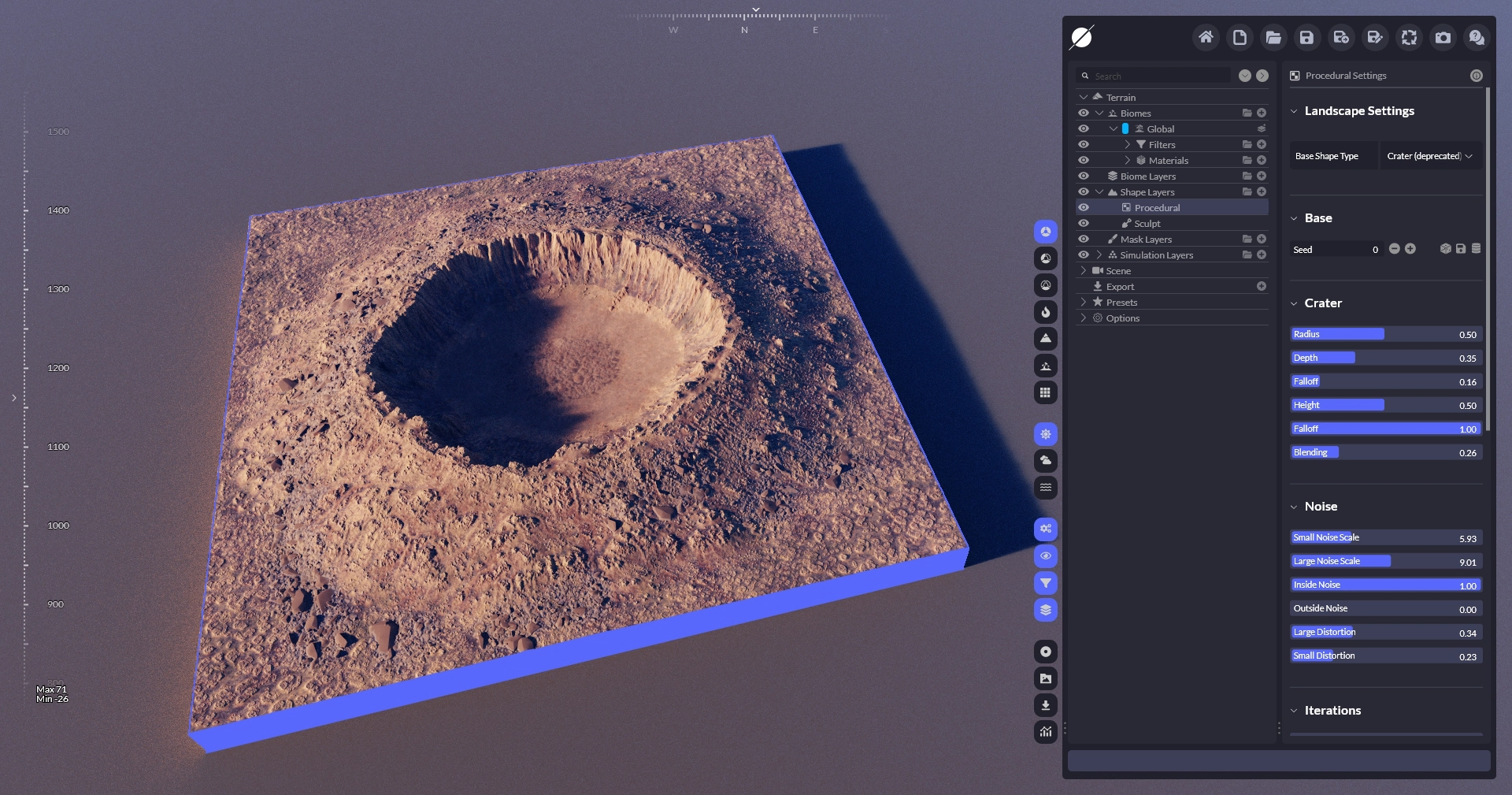Open a project with the folder icon

click(1273, 37)
